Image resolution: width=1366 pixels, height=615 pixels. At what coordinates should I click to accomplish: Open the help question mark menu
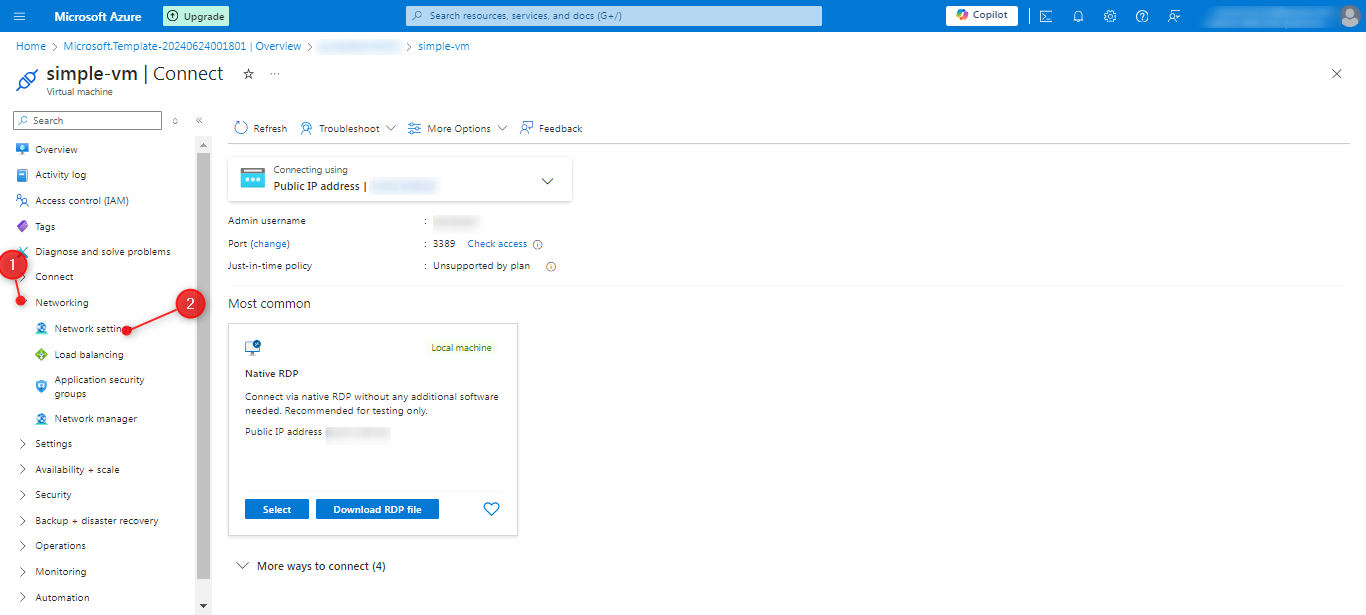1142,16
